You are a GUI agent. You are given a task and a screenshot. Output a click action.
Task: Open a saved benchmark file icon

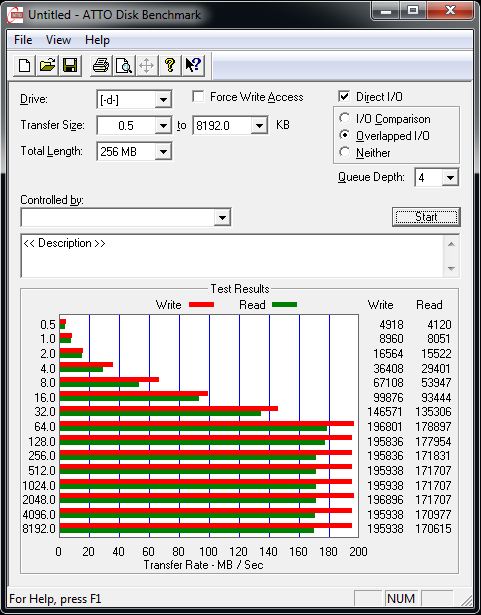tap(47, 65)
